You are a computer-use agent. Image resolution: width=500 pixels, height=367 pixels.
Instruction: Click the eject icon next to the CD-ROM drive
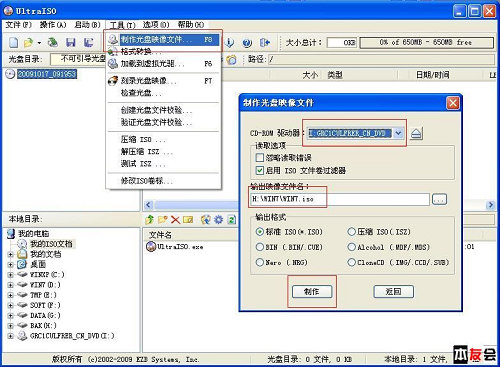click(416, 134)
